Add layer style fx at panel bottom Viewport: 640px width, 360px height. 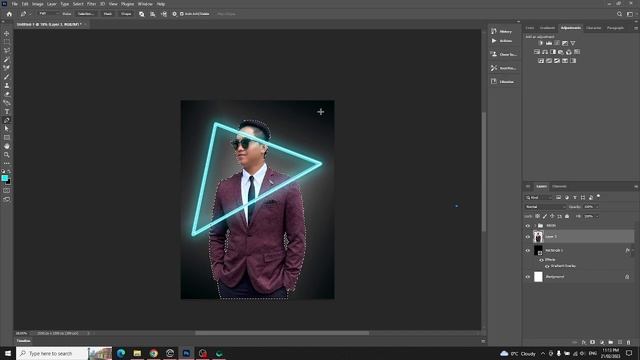tap(584, 342)
